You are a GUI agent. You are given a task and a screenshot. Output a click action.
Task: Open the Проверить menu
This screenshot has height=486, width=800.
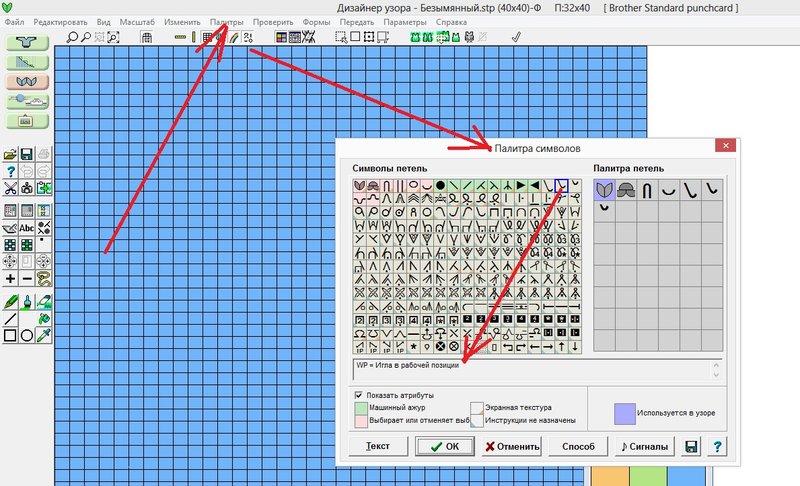[x=273, y=22]
